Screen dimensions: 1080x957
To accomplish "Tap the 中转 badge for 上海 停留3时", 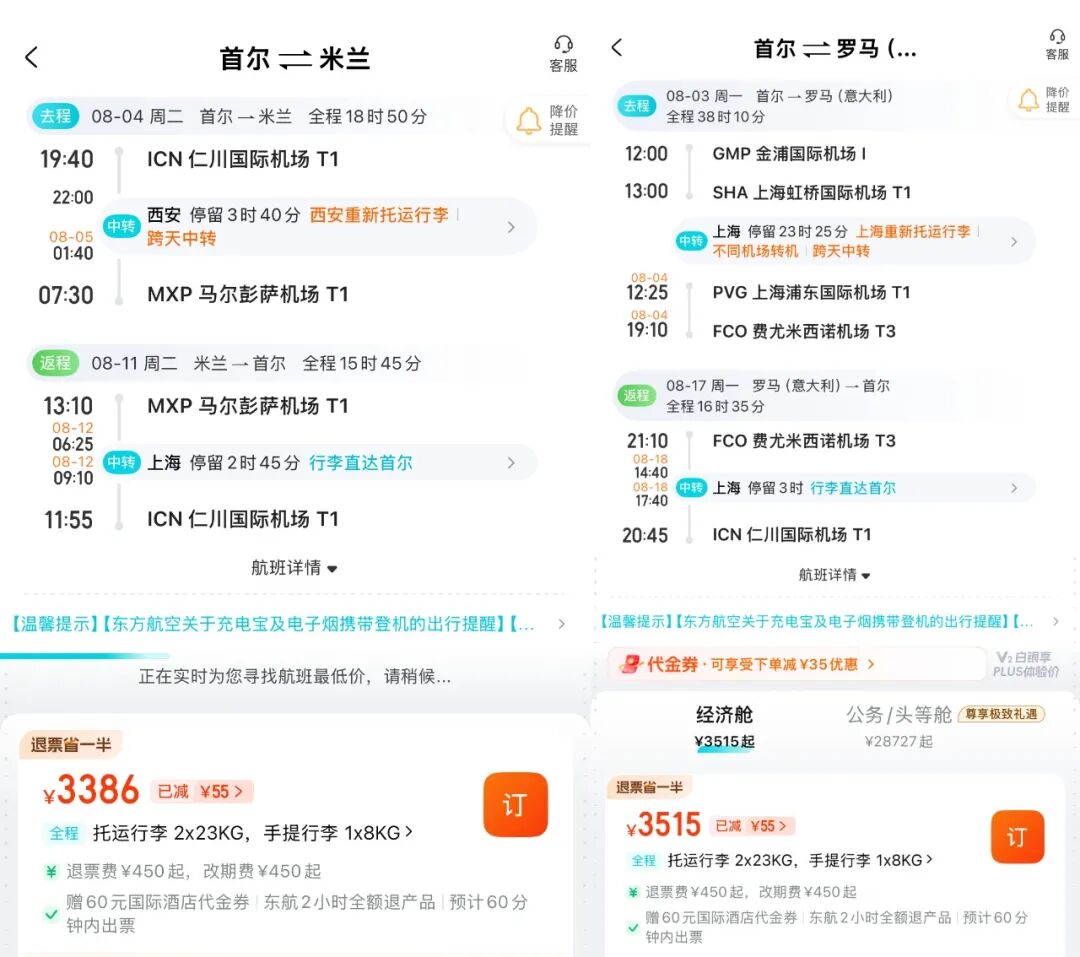I will [691, 488].
